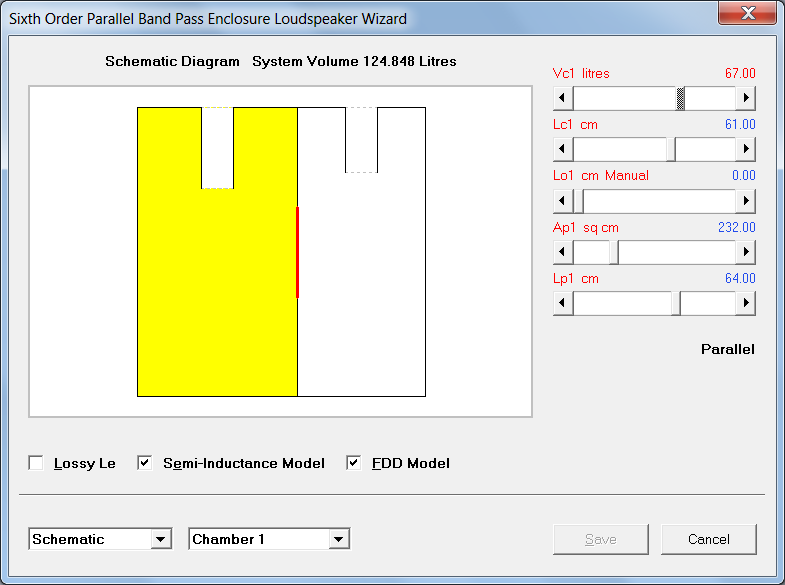
Task: Click the Lo1 cm Manual label
Action: pyautogui.click(x=601, y=176)
